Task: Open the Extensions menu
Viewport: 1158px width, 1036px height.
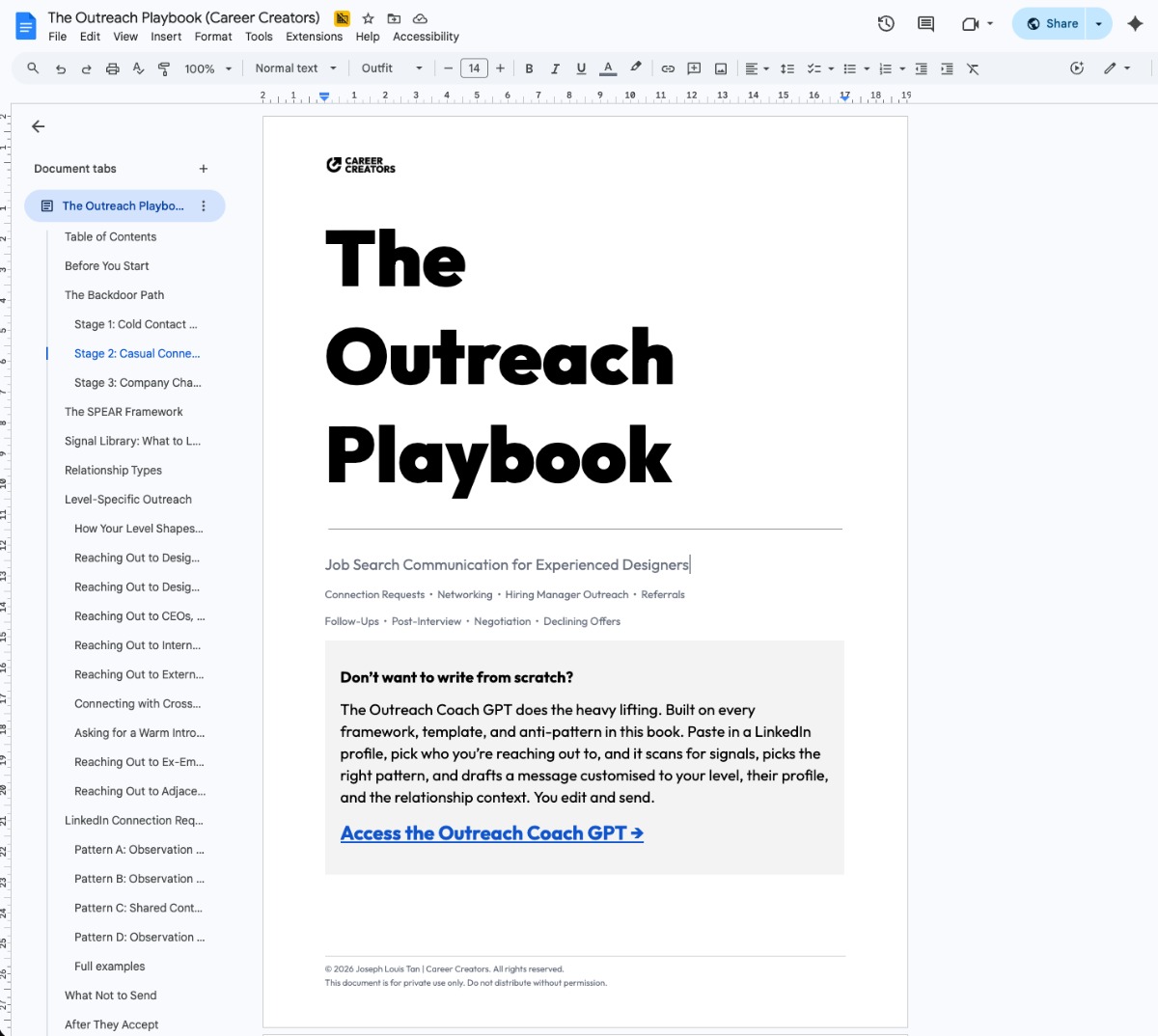Action: click(314, 37)
